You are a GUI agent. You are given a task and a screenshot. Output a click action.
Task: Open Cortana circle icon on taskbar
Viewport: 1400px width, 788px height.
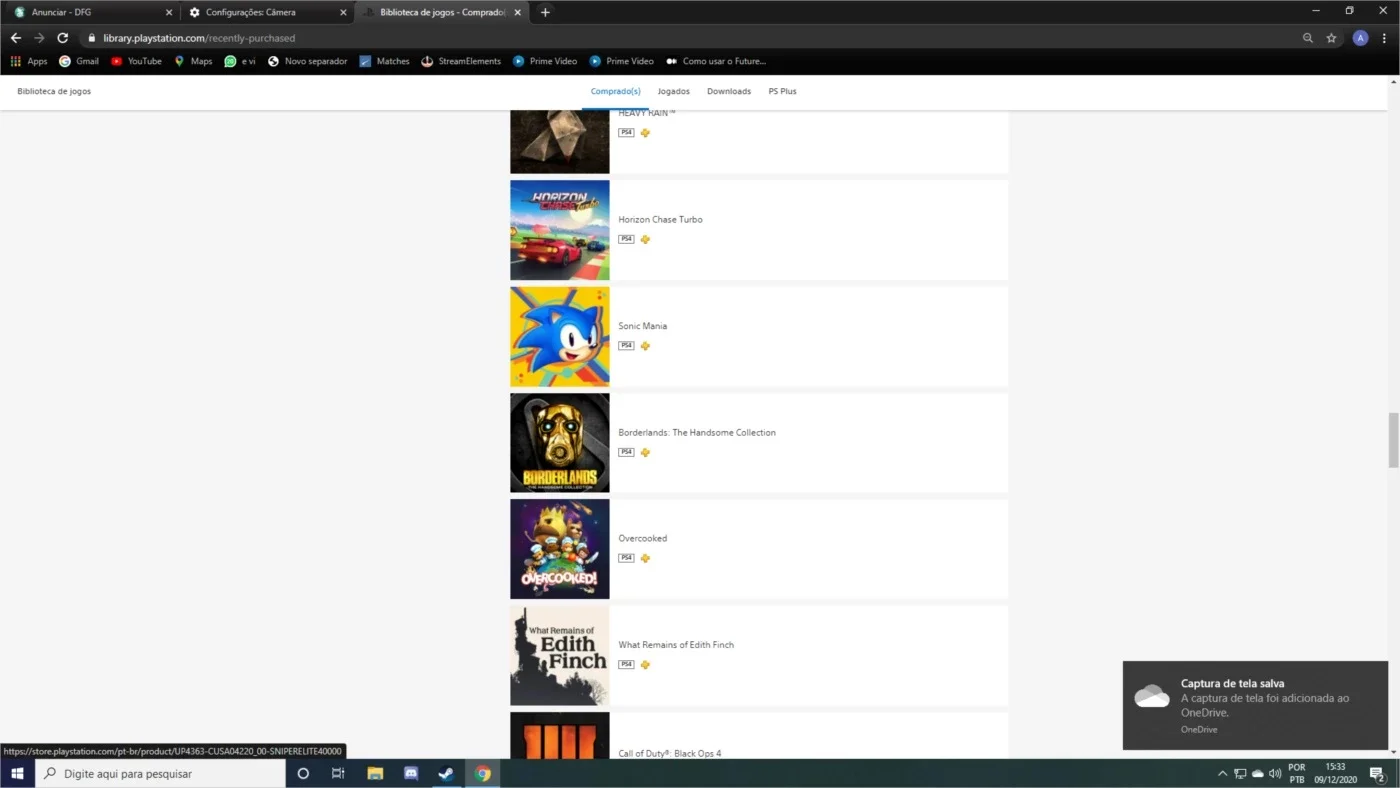[303, 773]
